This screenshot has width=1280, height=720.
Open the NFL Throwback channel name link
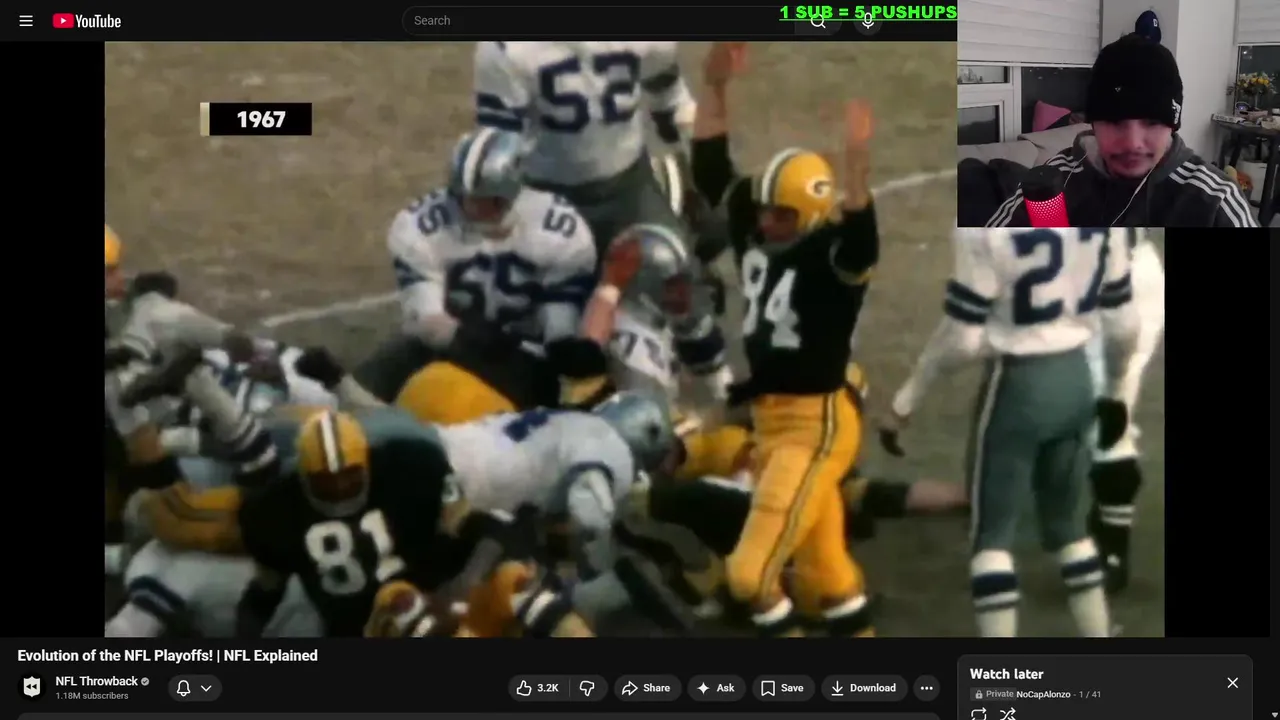pyautogui.click(x=97, y=681)
